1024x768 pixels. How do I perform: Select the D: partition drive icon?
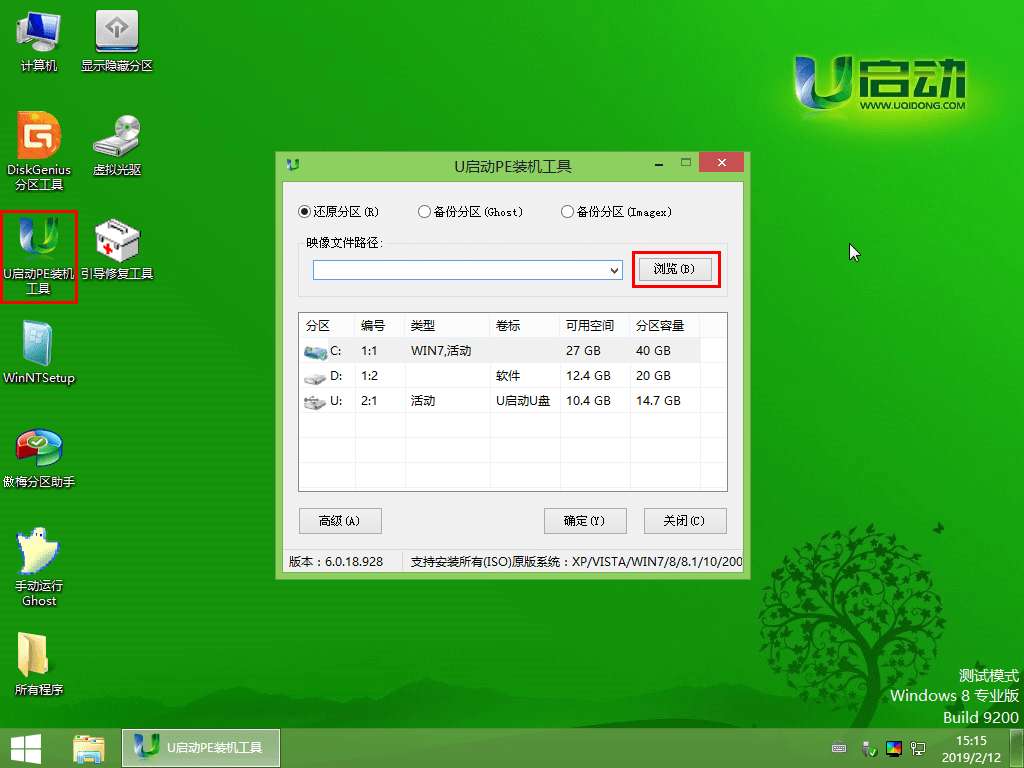tap(315, 377)
